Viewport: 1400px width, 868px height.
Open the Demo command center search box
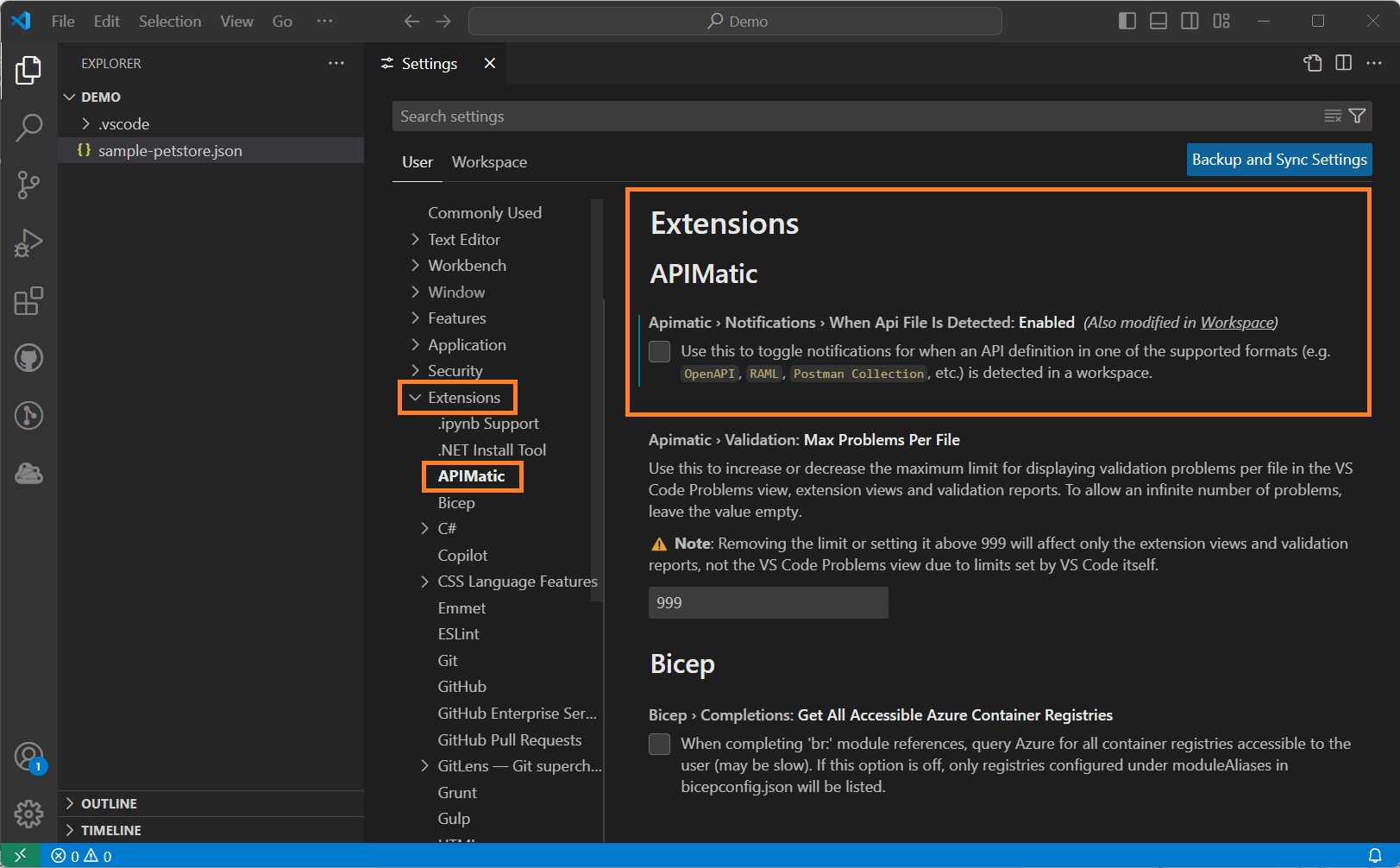[x=735, y=22]
